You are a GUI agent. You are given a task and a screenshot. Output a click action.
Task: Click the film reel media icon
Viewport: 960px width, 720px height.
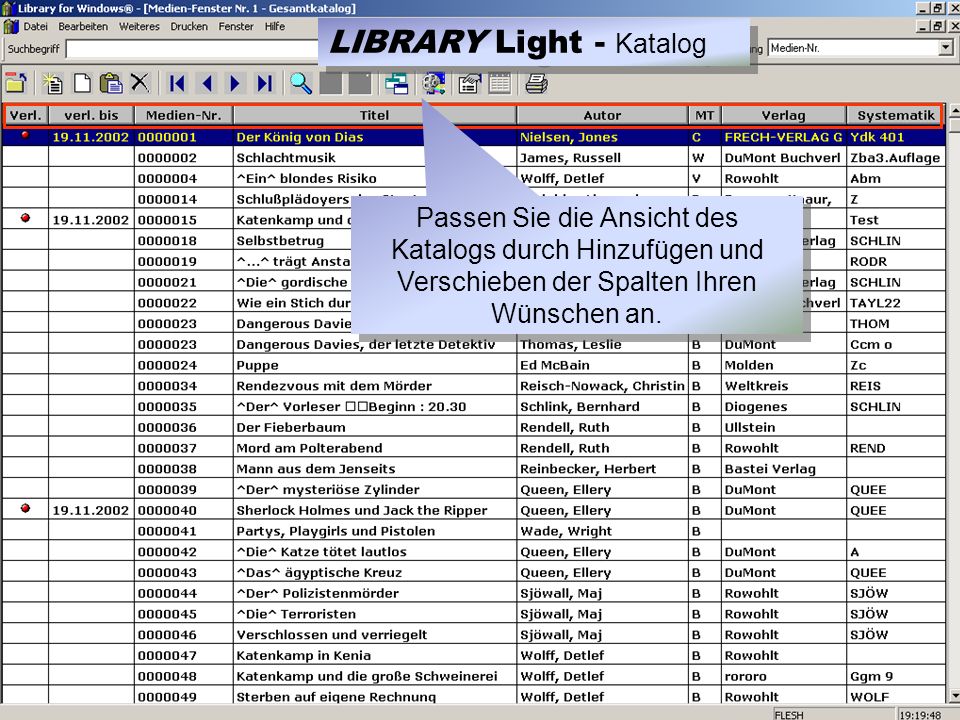433,83
